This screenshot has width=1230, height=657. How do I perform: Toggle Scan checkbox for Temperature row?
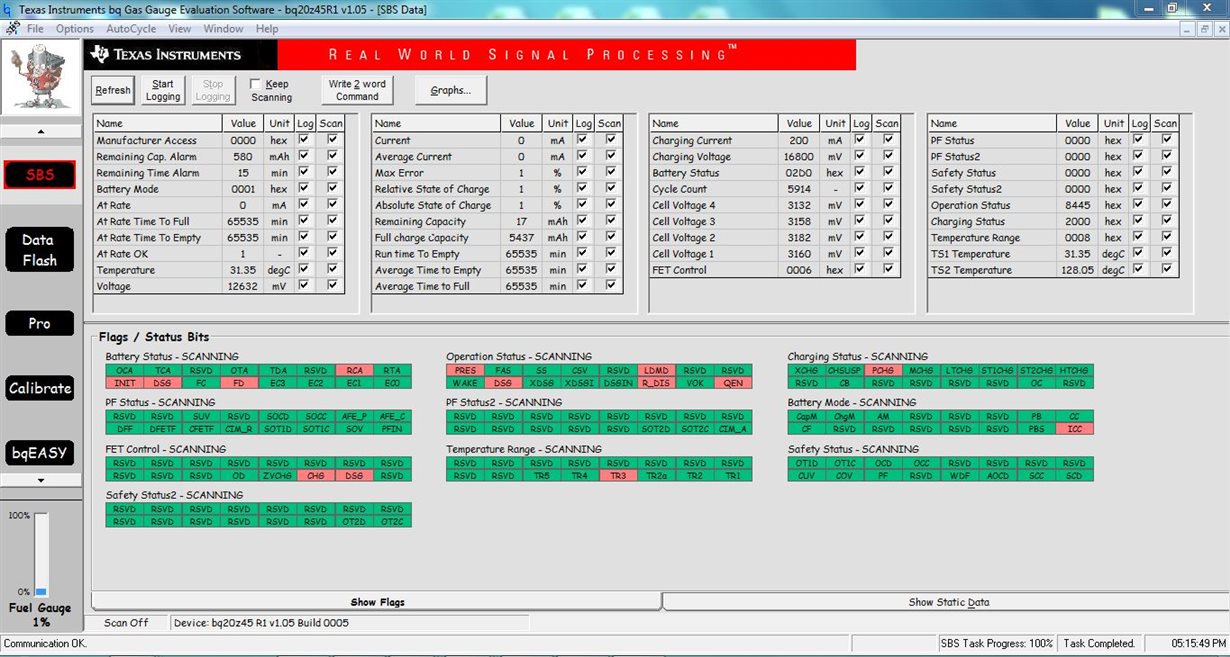[x=331, y=270]
